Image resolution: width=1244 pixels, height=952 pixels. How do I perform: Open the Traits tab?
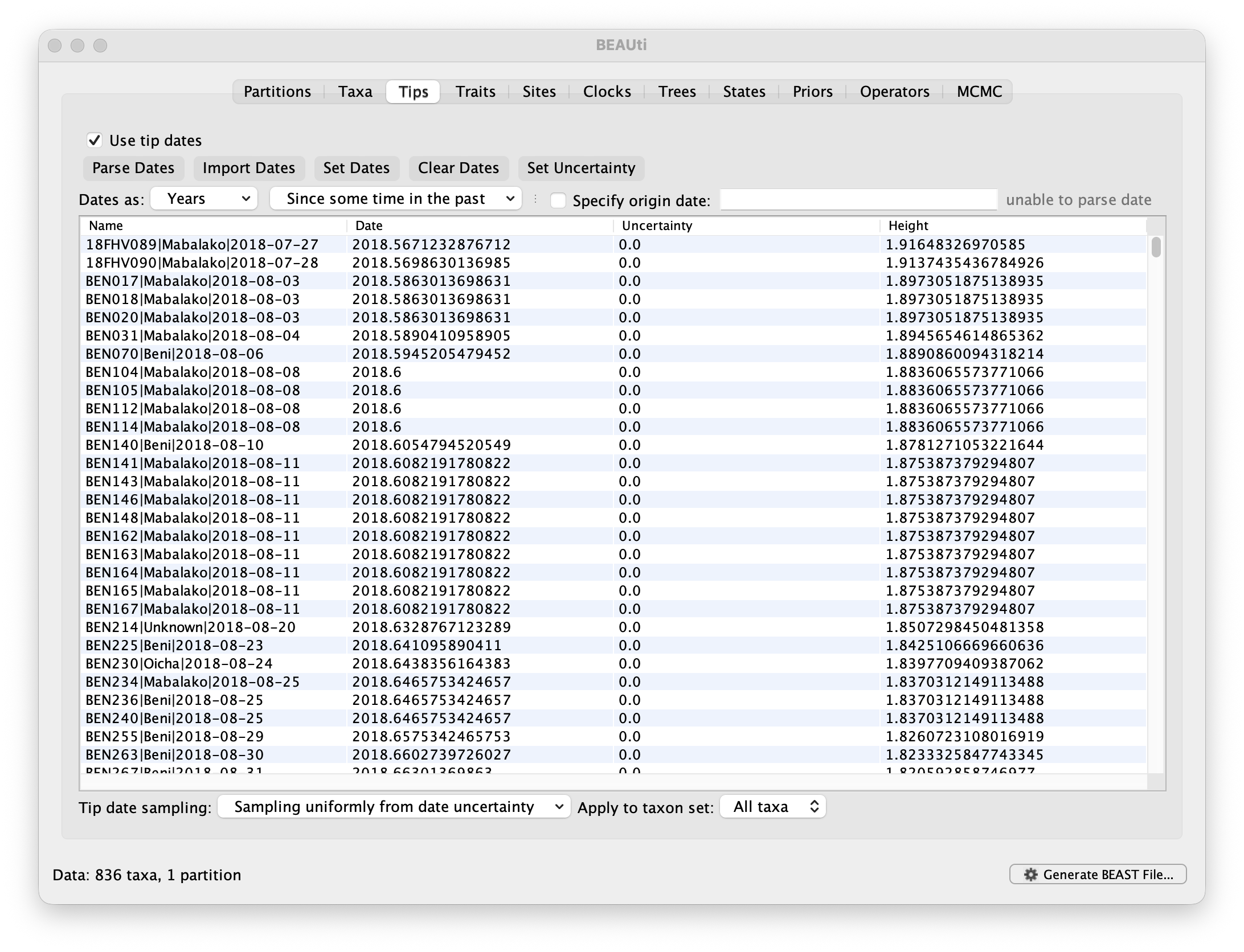(x=476, y=92)
